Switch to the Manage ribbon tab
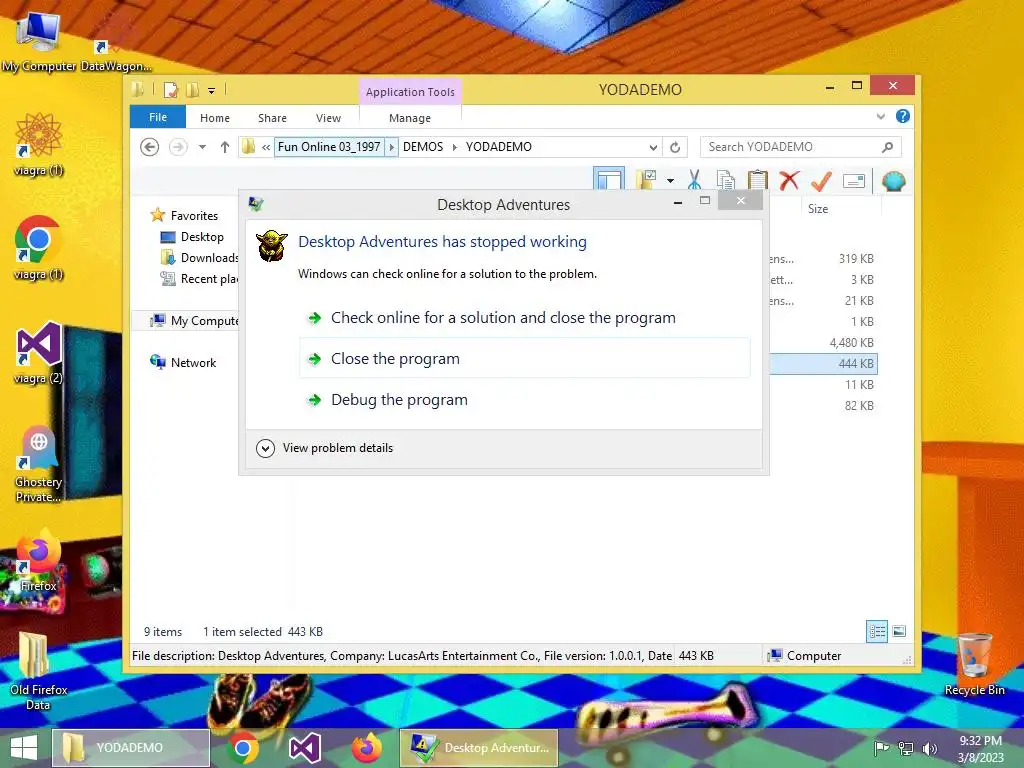Image resolution: width=1024 pixels, height=768 pixels. click(x=410, y=118)
